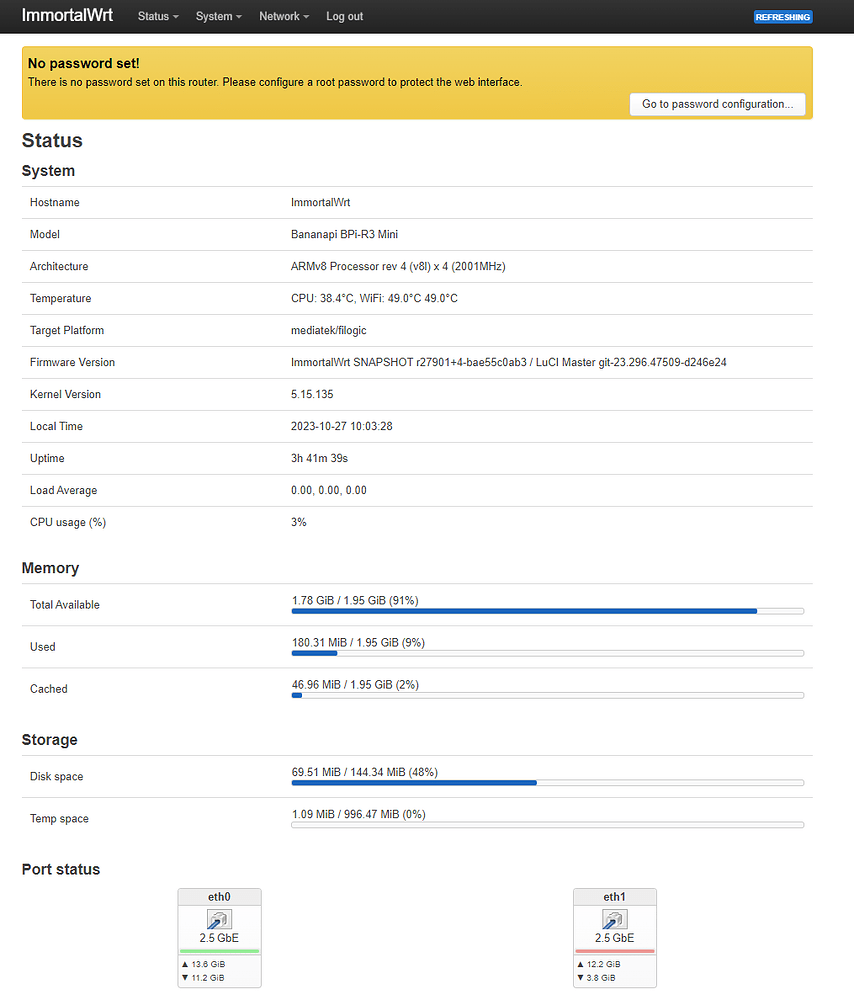Image resolution: width=854 pixels, height=1000 pixels.
Task: Click the Bananapi BPi-R3 Mini model value
Action: (x=346, y=234)
